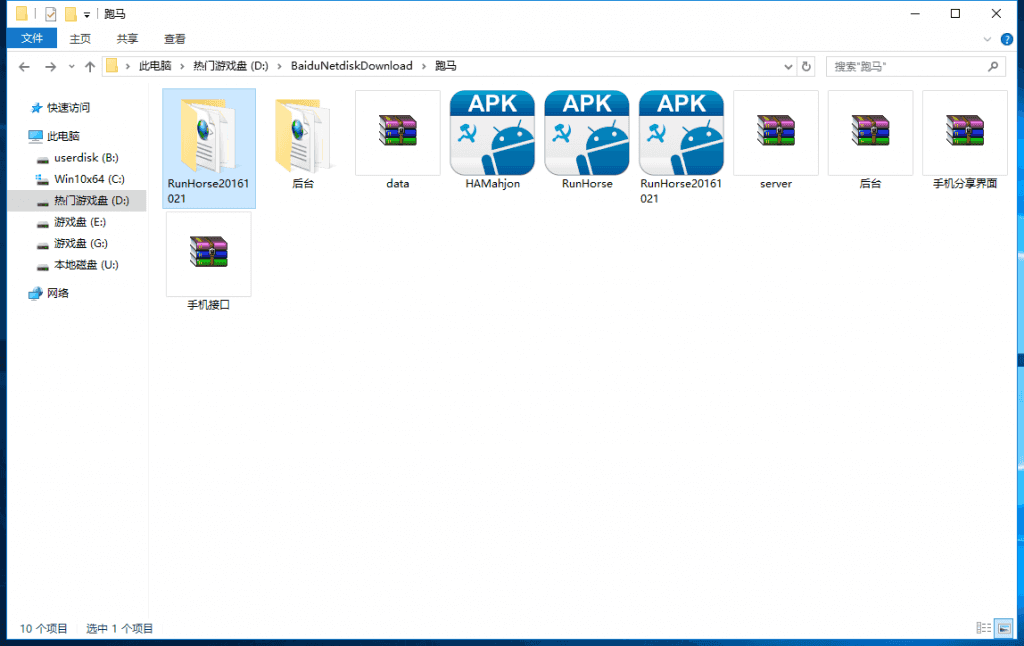Click 跑马 in the address bar

coord(445,66)
